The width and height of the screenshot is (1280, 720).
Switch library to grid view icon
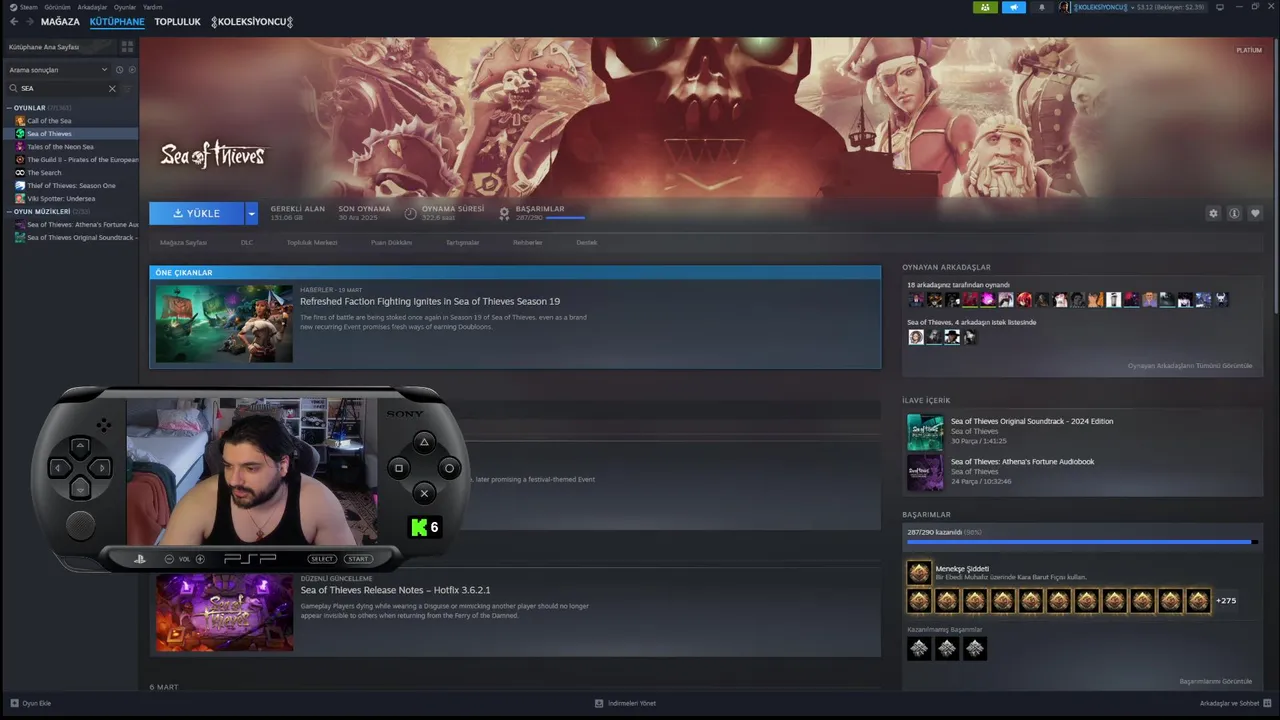tap(127, 47)
